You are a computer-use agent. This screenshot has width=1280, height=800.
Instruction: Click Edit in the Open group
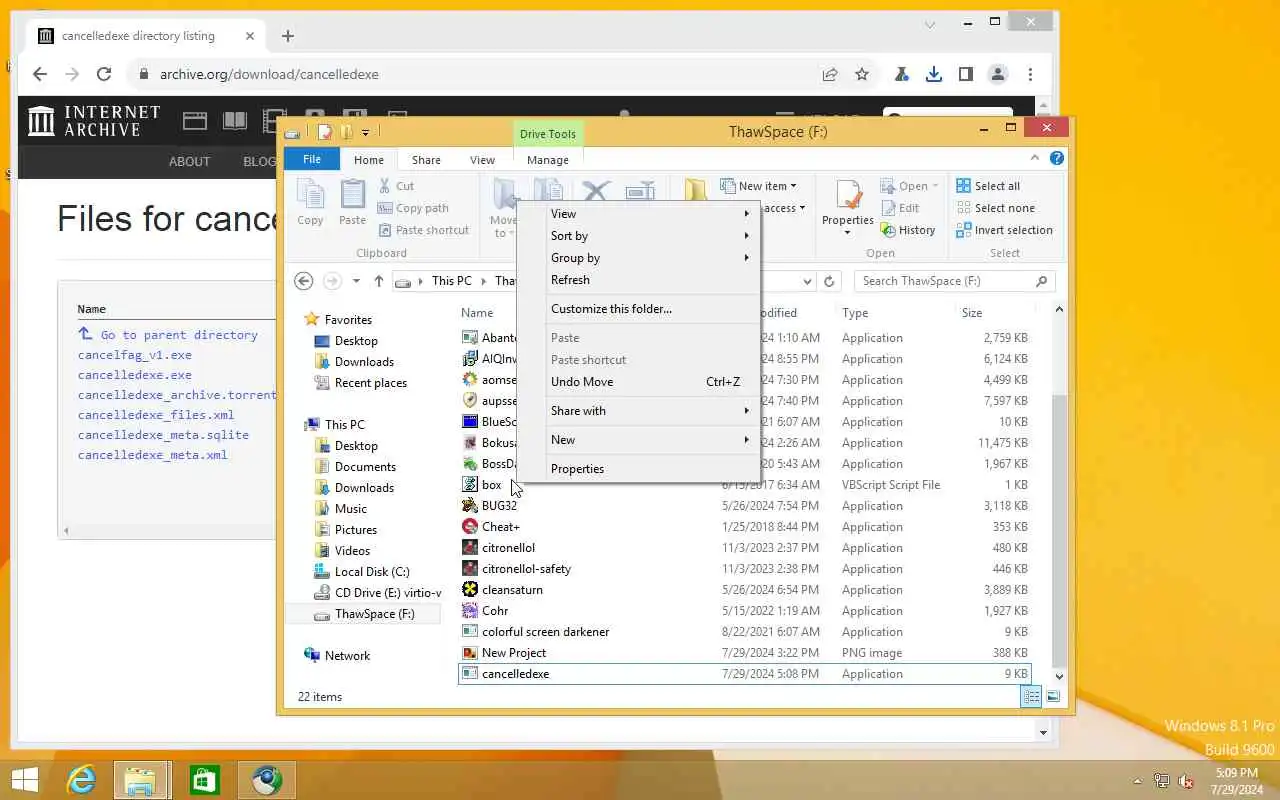(900, 208)
